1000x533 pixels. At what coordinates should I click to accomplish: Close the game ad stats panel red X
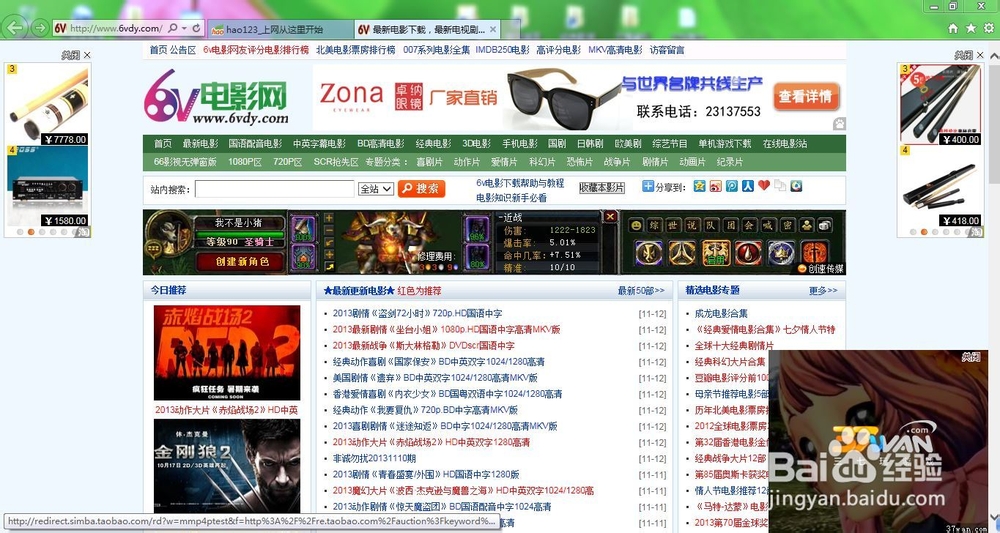[x=610, y=217]
